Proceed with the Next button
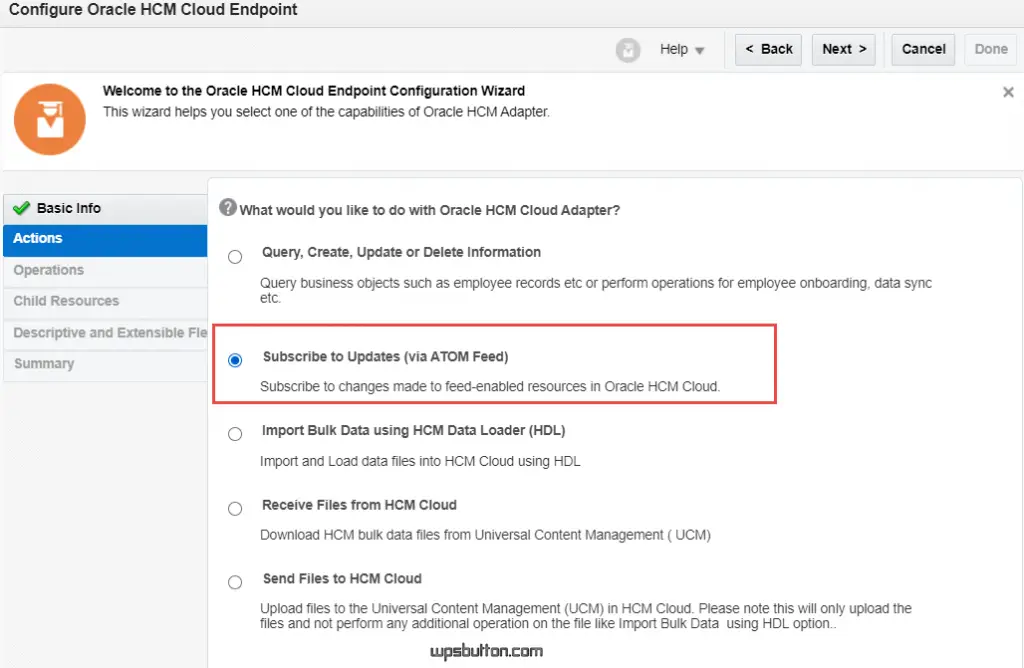 [843, 50]
